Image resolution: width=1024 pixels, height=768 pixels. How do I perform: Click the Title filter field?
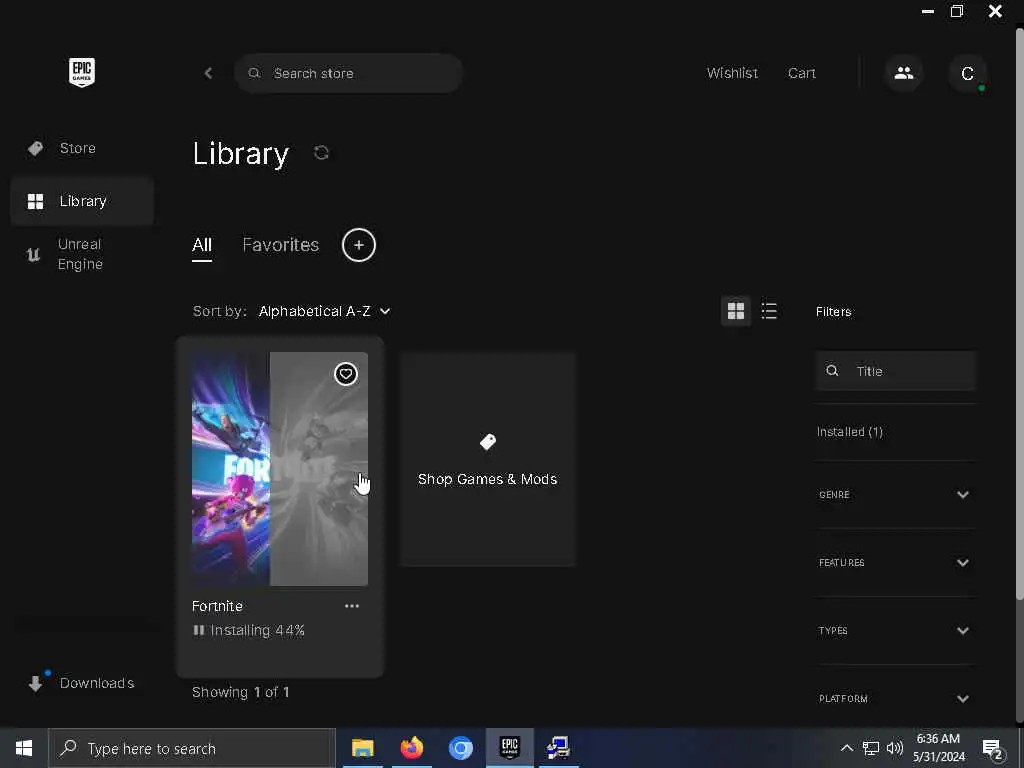(x=895, y=371)
